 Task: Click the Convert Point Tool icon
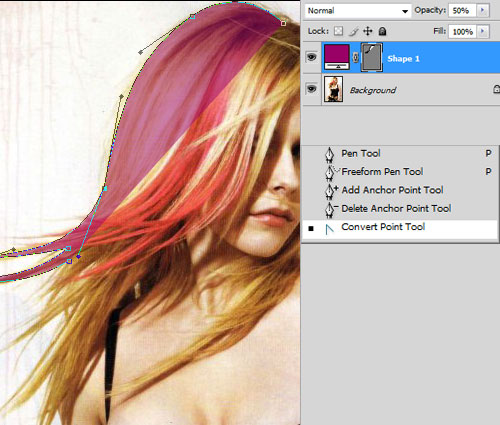(x=329, y=229)
